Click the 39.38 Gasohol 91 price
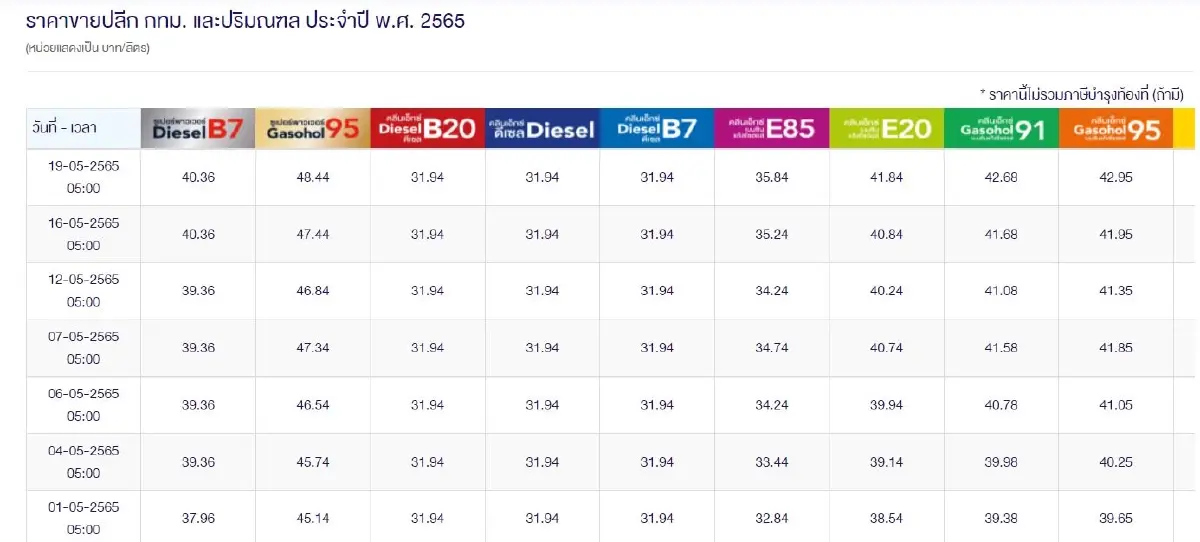The height and width of the screenshot is (542, 1200). [x=1002, y=518]
